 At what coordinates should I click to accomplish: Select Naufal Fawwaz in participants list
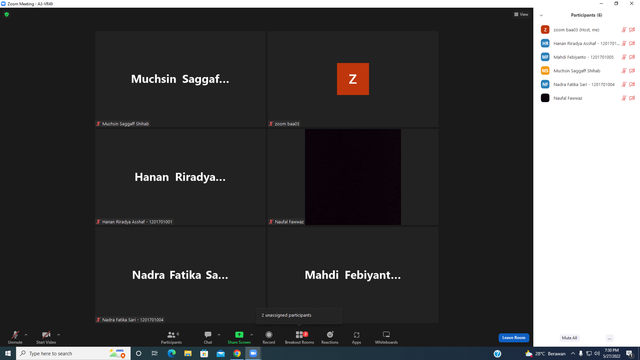point(587,98)
